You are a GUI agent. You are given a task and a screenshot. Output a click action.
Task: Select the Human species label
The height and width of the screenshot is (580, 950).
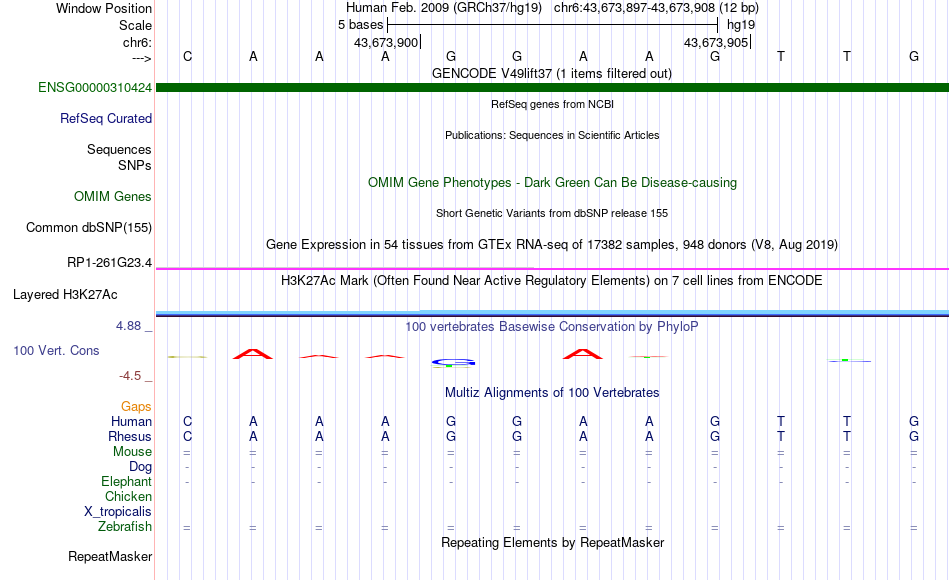[x=131, y=421]
